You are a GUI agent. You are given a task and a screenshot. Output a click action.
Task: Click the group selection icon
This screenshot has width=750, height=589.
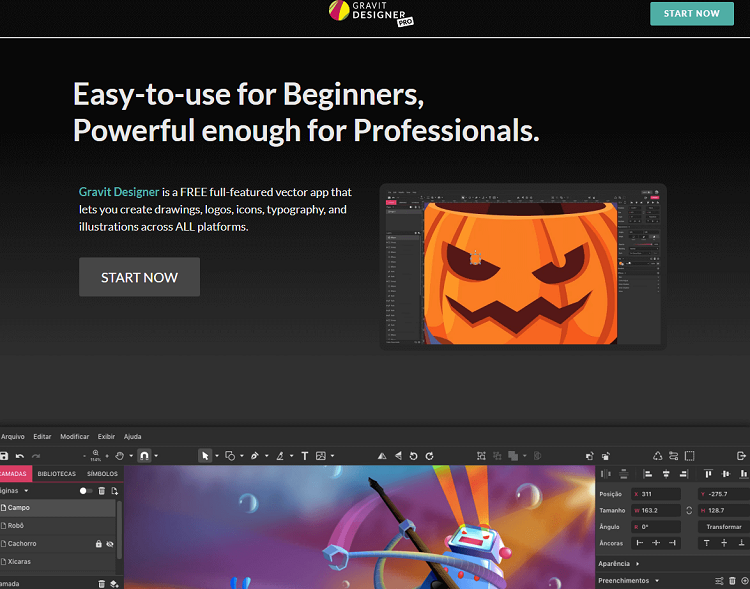[481, 456]
